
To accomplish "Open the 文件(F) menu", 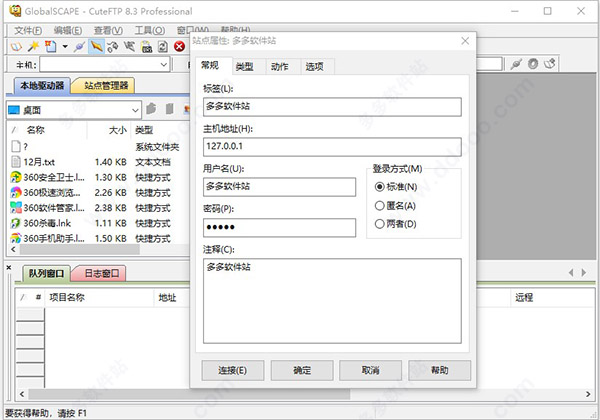I will (28, 30).
